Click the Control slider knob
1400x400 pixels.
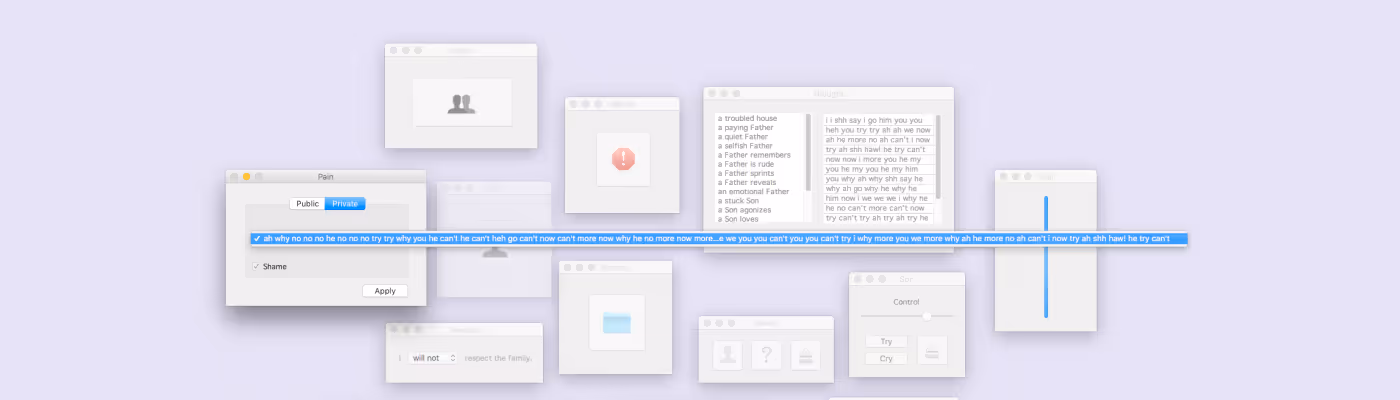click(x=927, y=316)
